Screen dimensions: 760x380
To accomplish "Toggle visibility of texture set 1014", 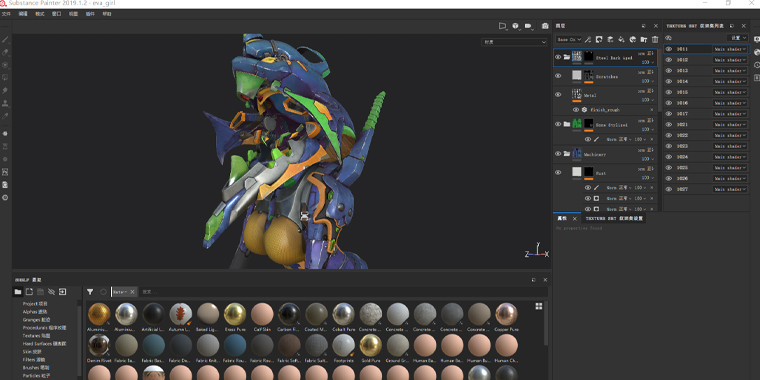I will 668,81.
